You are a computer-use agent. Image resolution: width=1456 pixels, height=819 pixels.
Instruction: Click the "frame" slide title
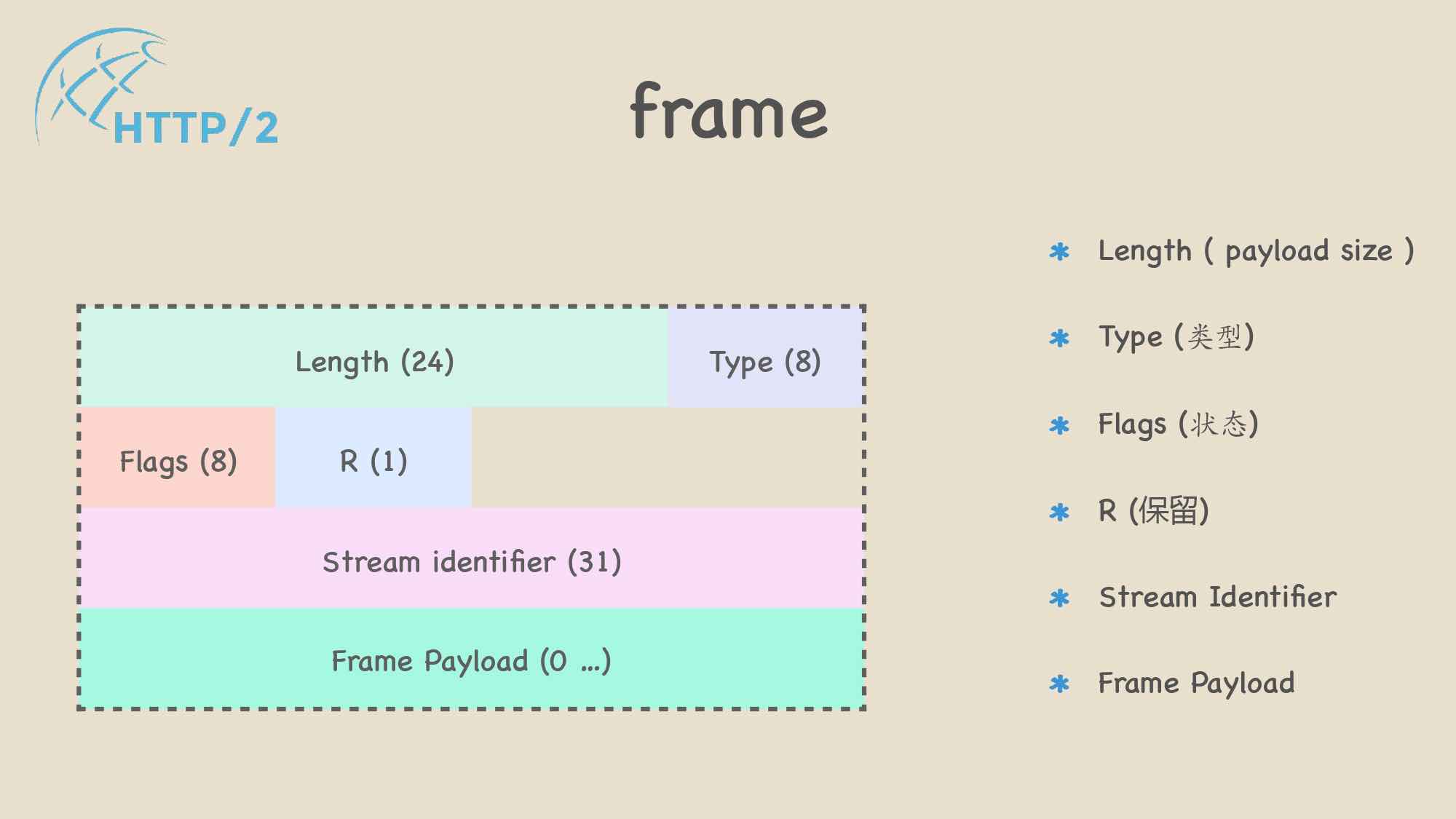click(x=729, y=112)
